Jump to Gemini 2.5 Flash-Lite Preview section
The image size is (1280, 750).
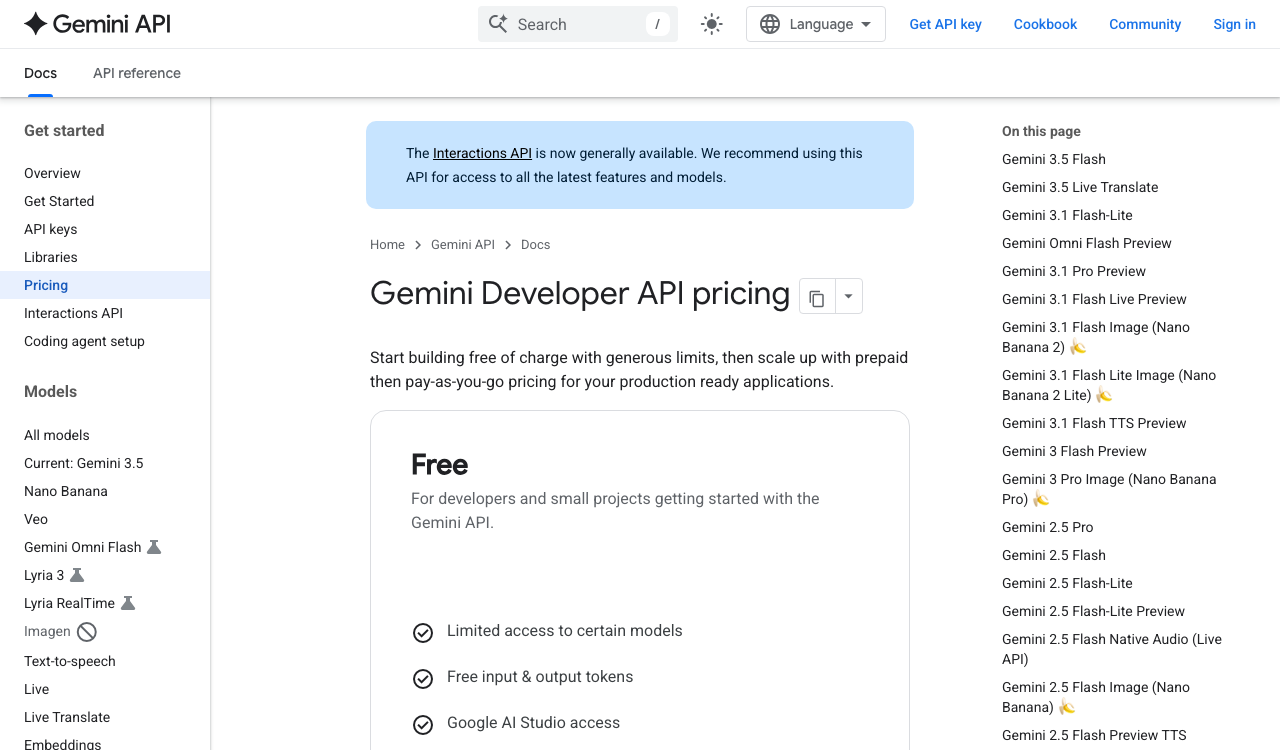click(1093, 611)
